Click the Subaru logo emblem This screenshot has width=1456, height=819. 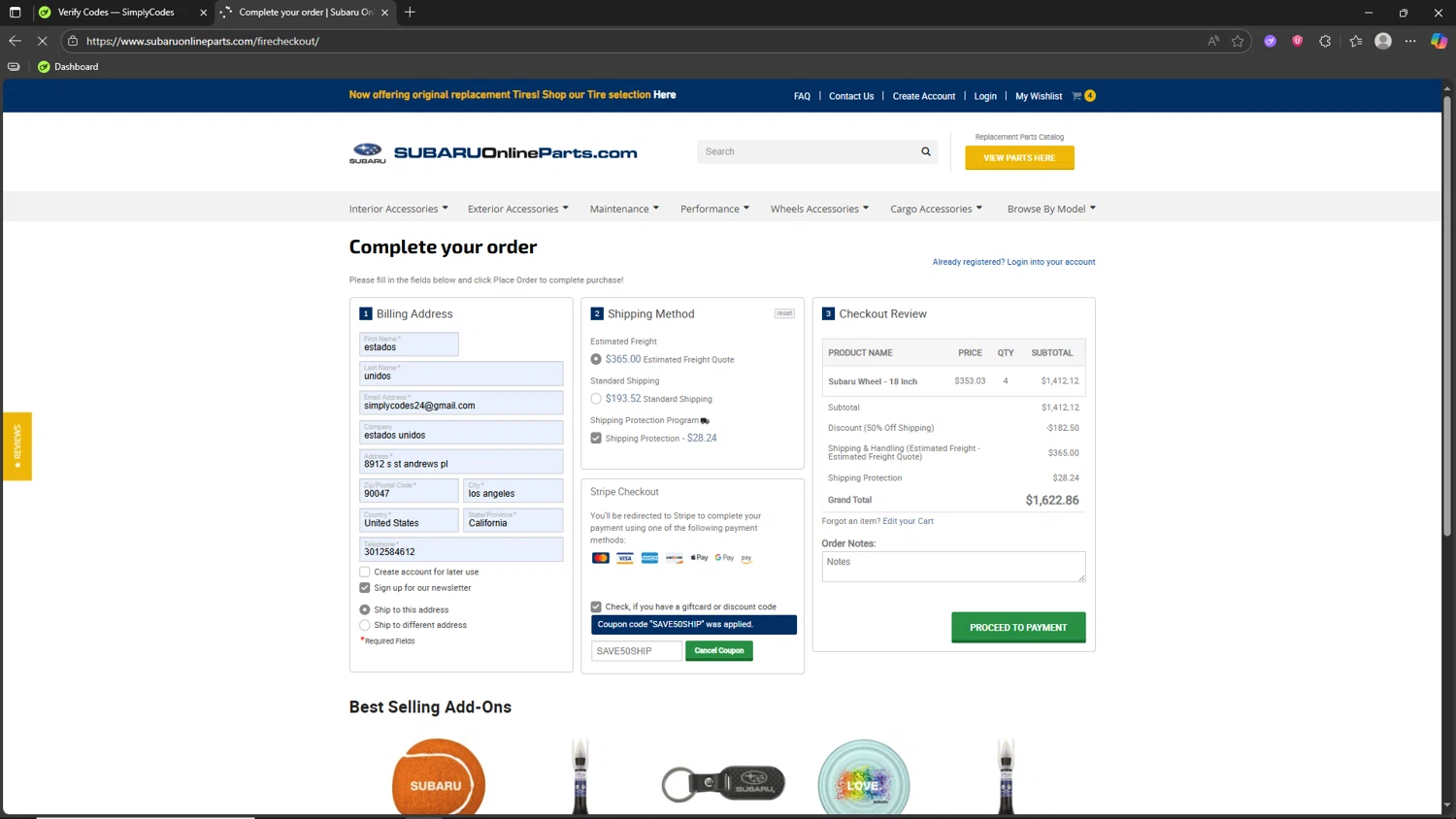coord(367,152)
